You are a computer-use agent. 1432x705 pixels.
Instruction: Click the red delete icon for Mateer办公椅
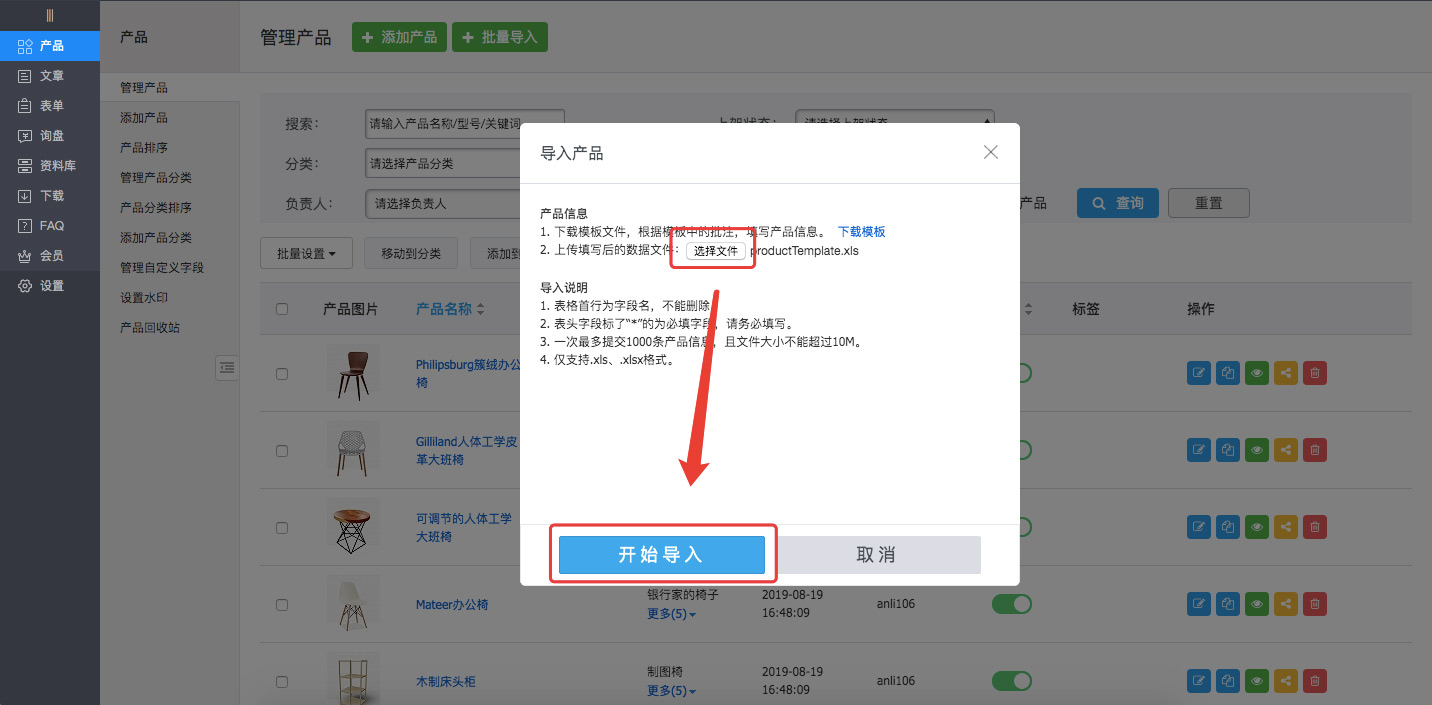pyautogui.click(x=1315, y=604)
